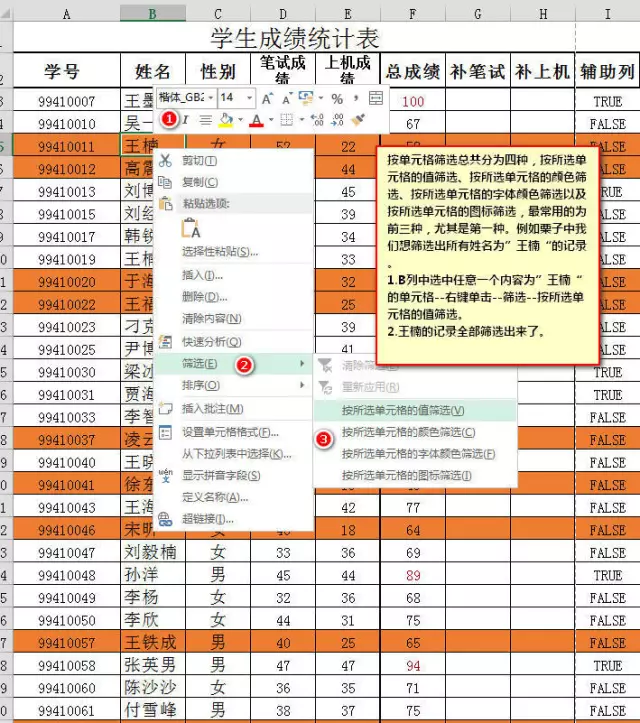The width and height of the screenshot is (640, 723).
Task: Apply borders with the borders icon
Action: (x=286, y=120)
